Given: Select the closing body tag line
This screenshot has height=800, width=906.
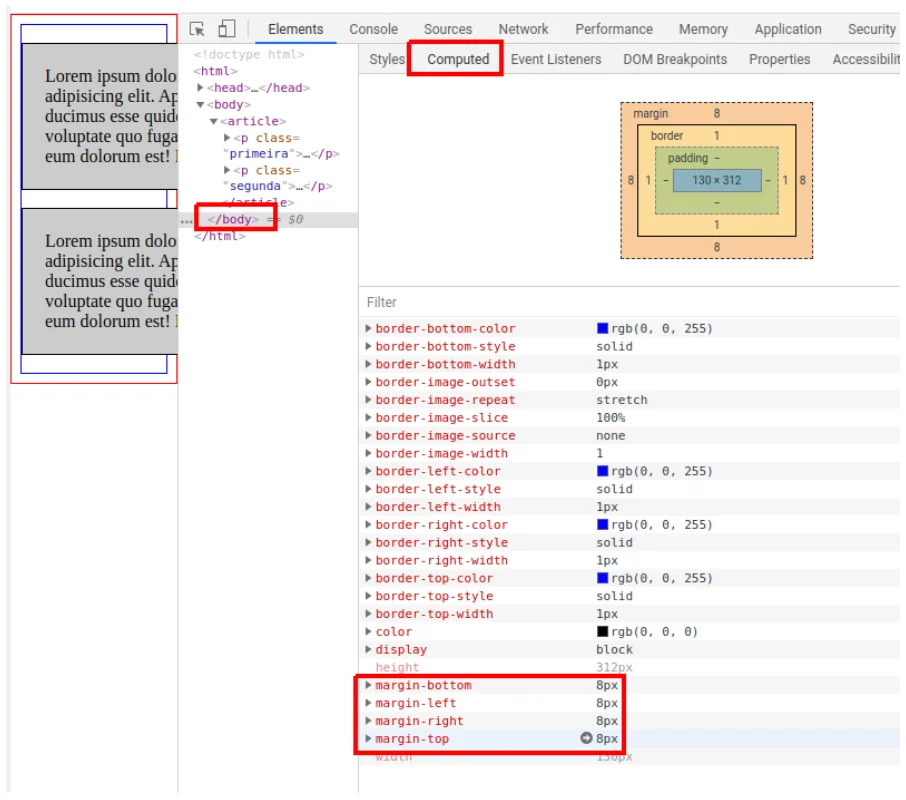Looking at the screenshot, I should pos(233,219).
